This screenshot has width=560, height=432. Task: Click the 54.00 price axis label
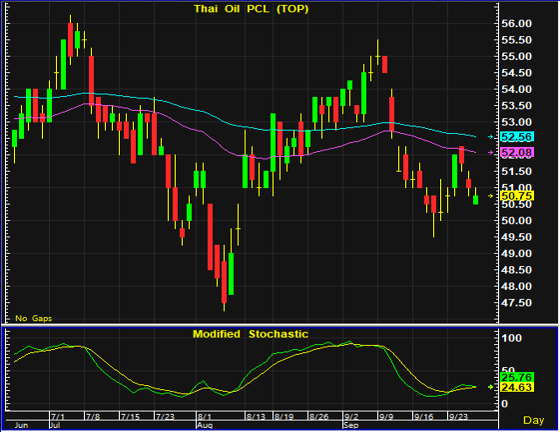point(516,89)
